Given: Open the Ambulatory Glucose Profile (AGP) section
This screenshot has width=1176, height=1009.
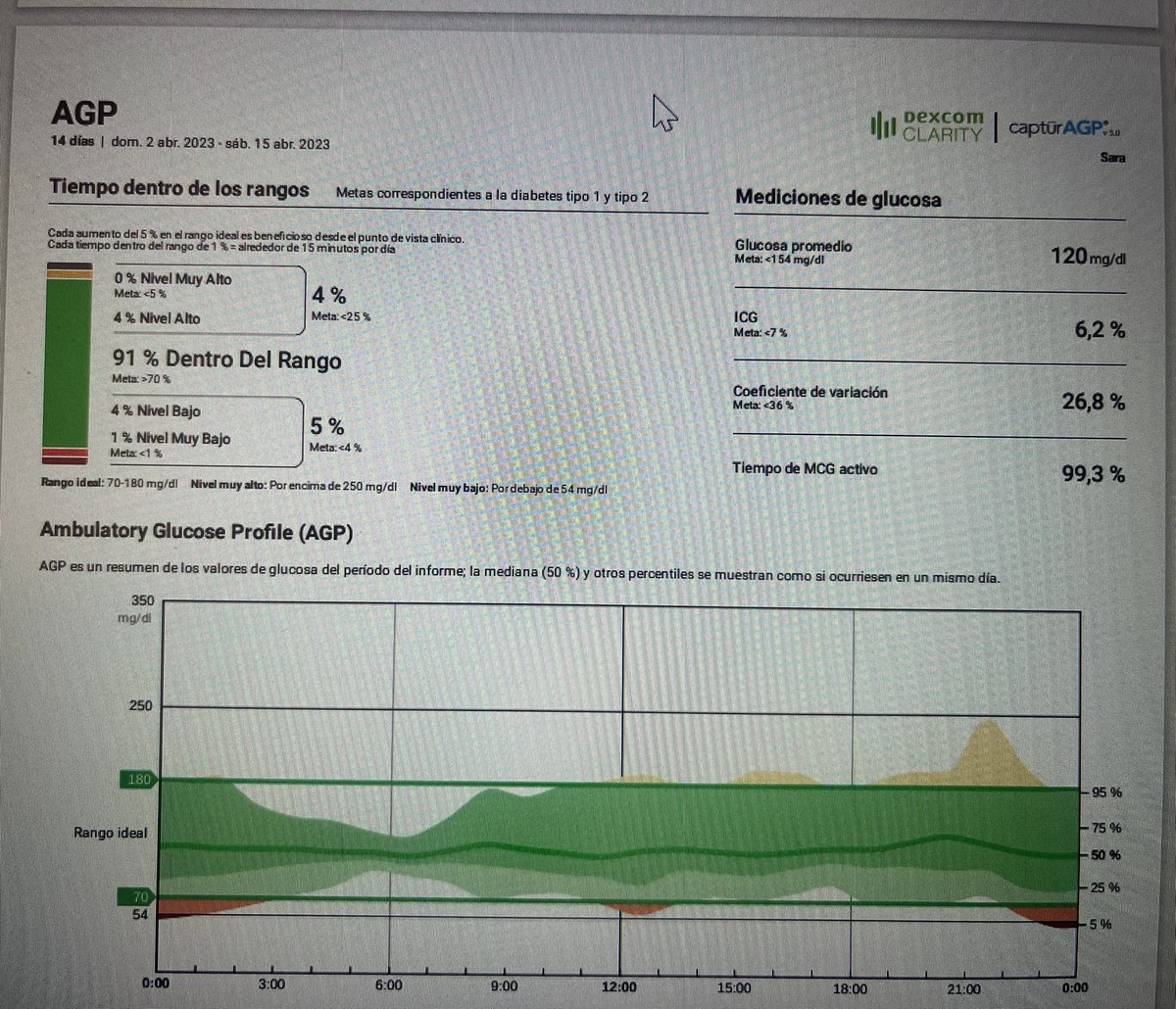Looking at the screenshot, I should [x=196, y=532].
